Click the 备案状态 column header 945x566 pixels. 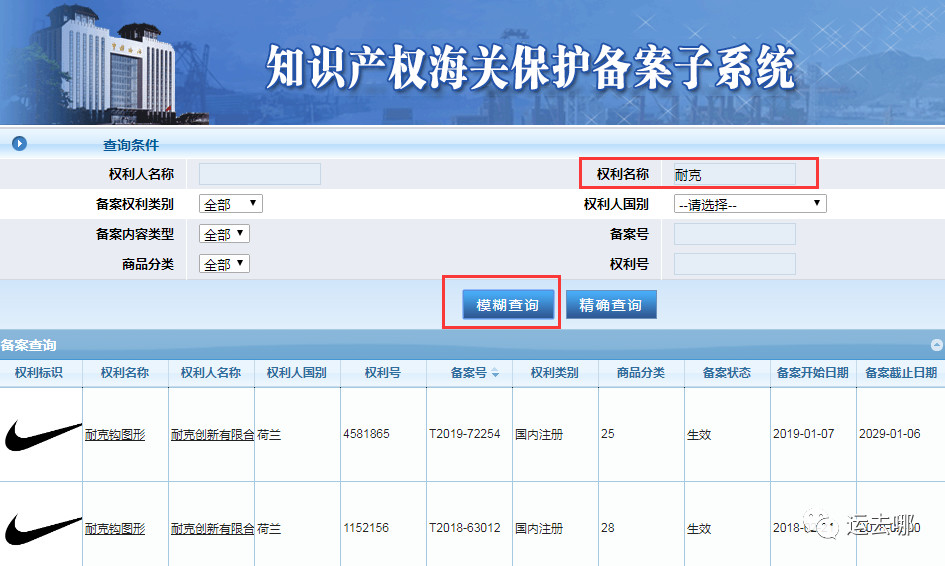(727, 373)
